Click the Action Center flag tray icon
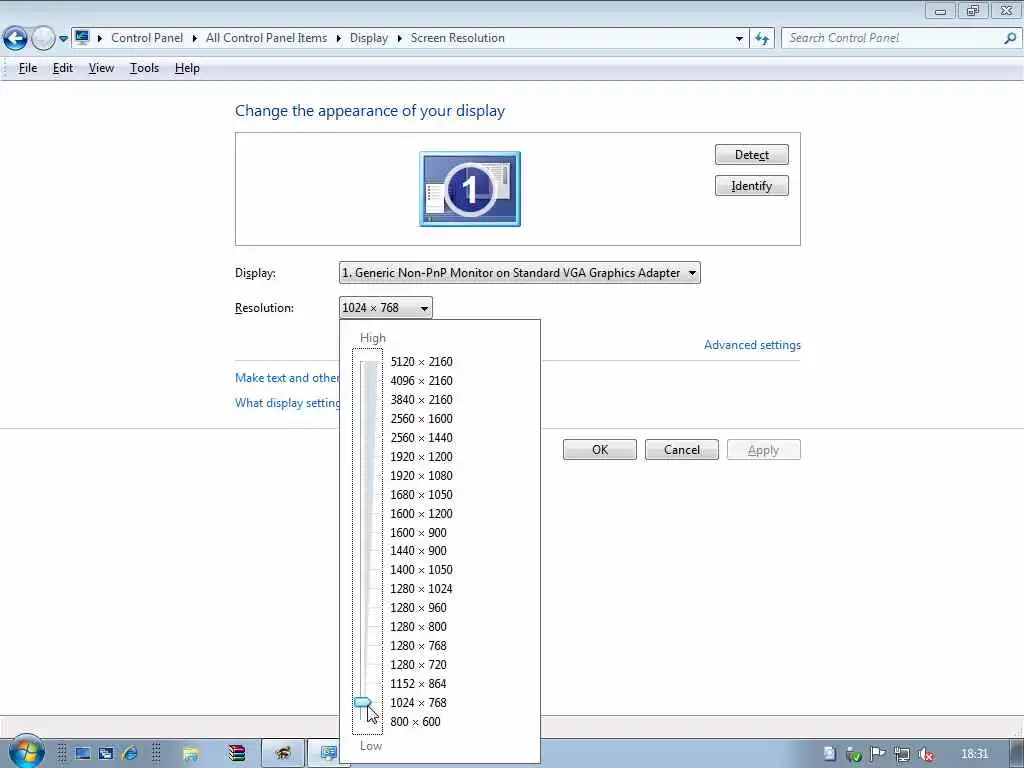Viewport: 1024px width, 768px height. coord(878,754)
